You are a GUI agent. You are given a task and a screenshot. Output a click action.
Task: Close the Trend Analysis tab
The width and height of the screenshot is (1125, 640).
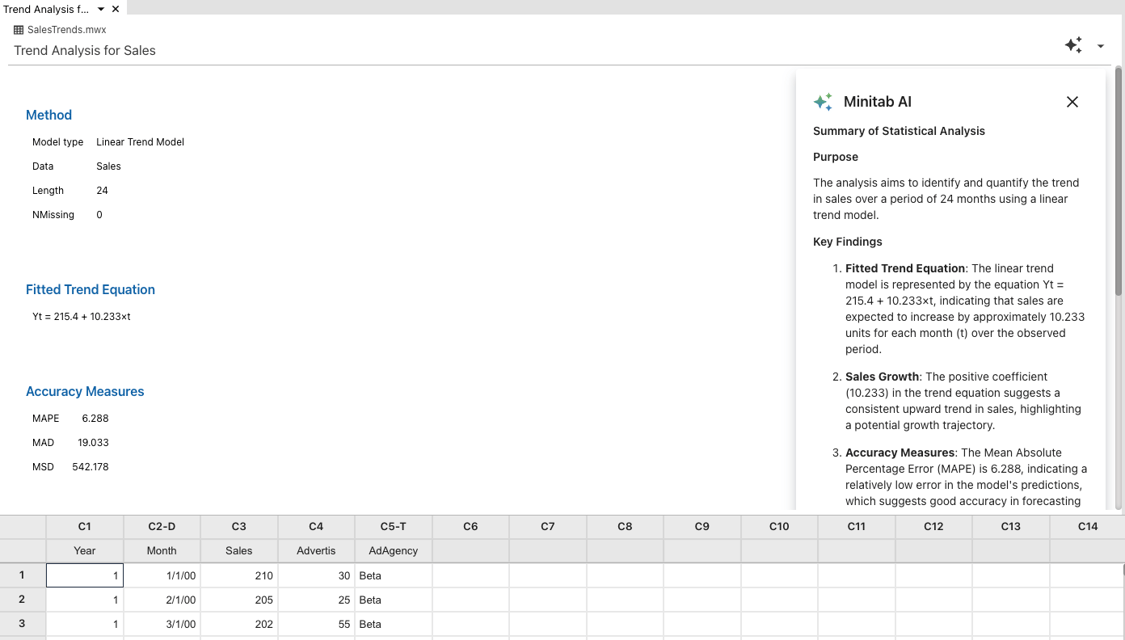pos(115,8)
